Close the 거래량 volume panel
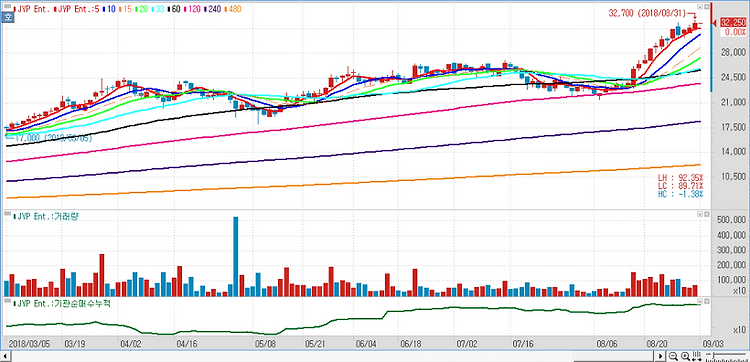This screenshot has width=750, height=362. coord(706,214)
